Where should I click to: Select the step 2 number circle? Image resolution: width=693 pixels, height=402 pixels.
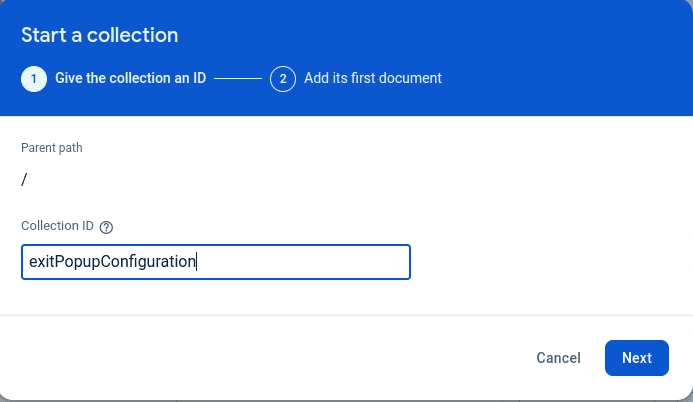click(x=282, y=78)
